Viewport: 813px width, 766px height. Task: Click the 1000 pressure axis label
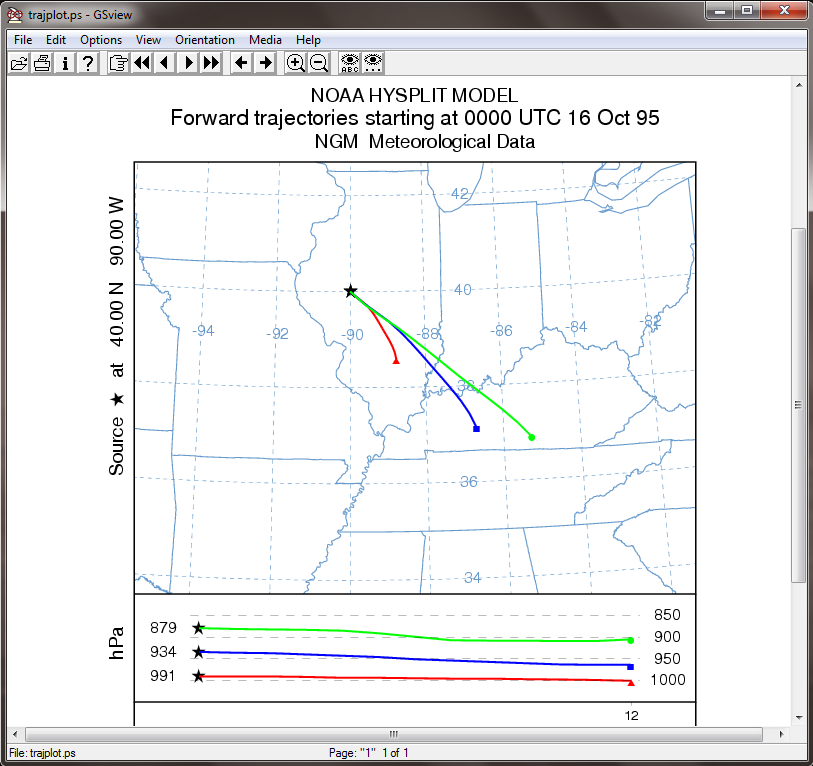668,679
